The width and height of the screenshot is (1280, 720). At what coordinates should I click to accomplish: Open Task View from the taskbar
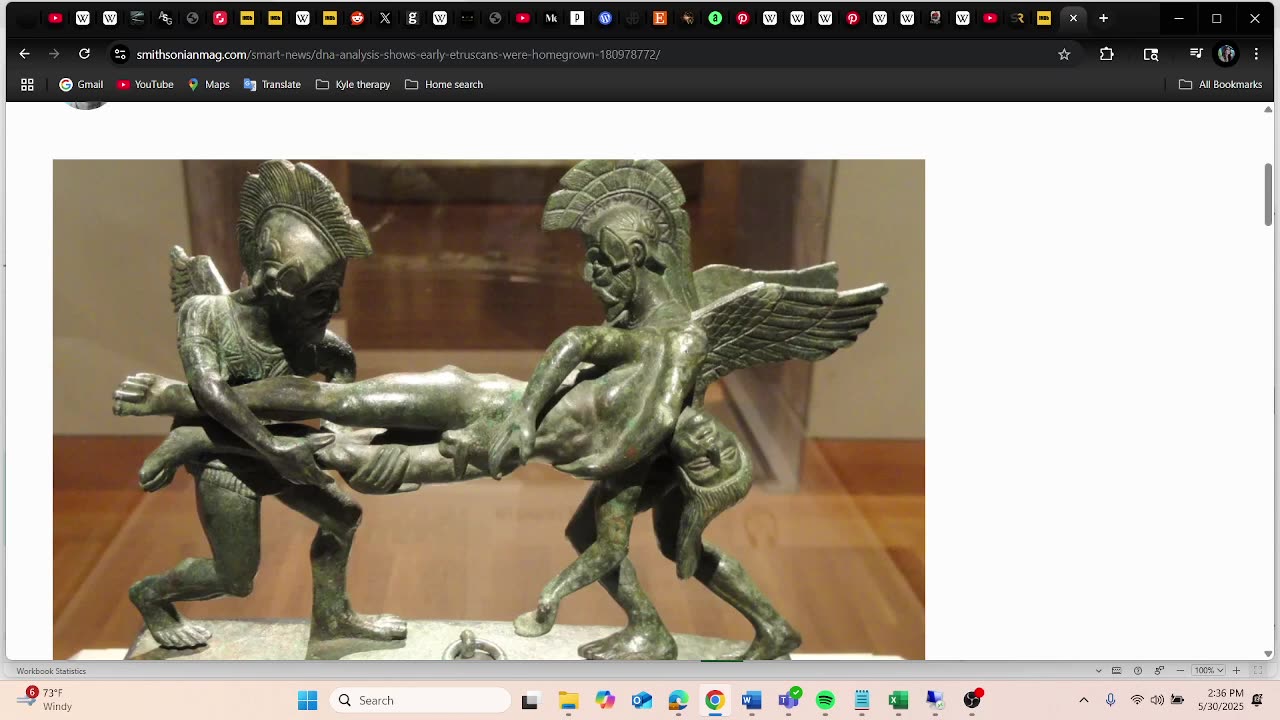tap(530, 700)
